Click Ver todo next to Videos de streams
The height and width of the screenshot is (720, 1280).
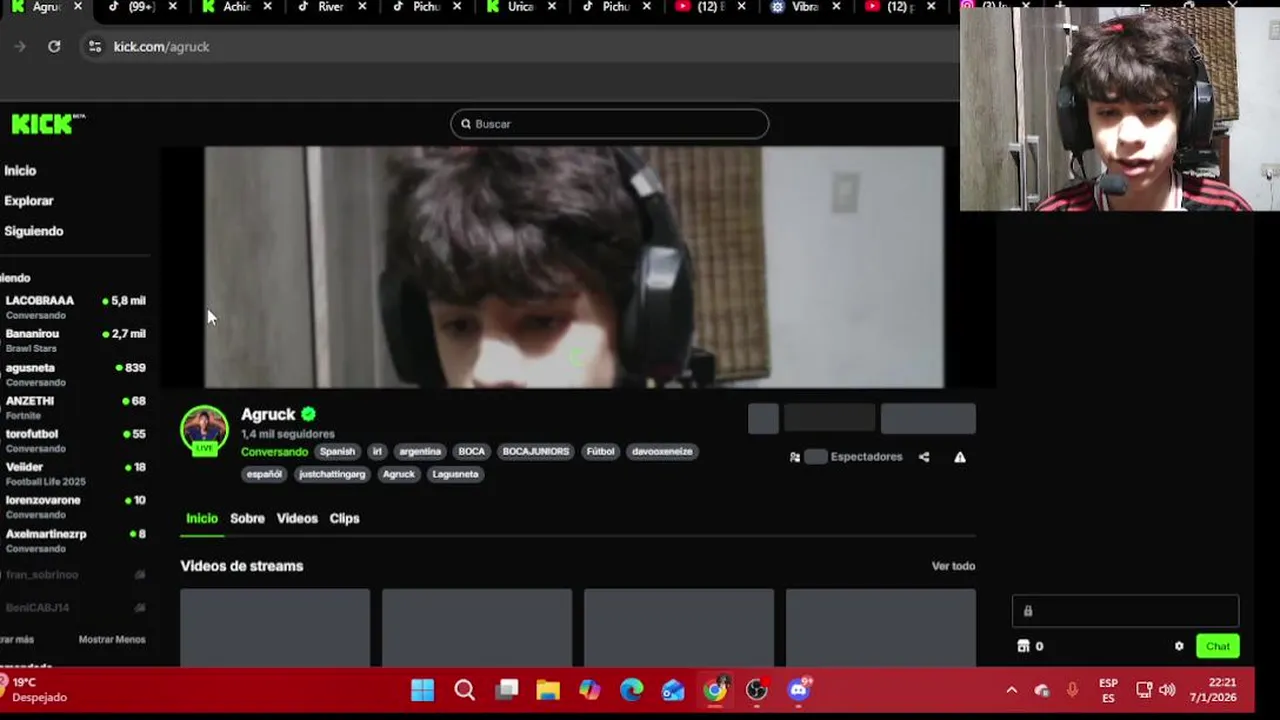(x=953, y=566)
